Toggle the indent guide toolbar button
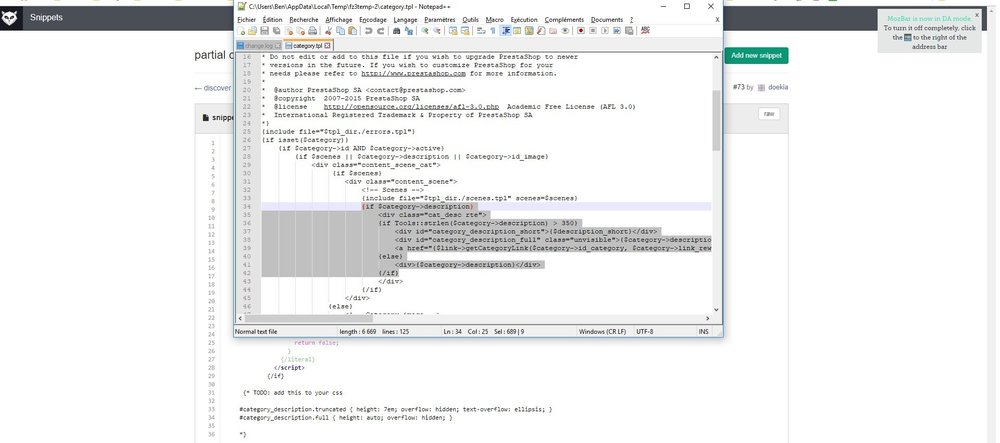Image resolution: width=1000 pixels, height=443 pixels. tap(507, 31)
